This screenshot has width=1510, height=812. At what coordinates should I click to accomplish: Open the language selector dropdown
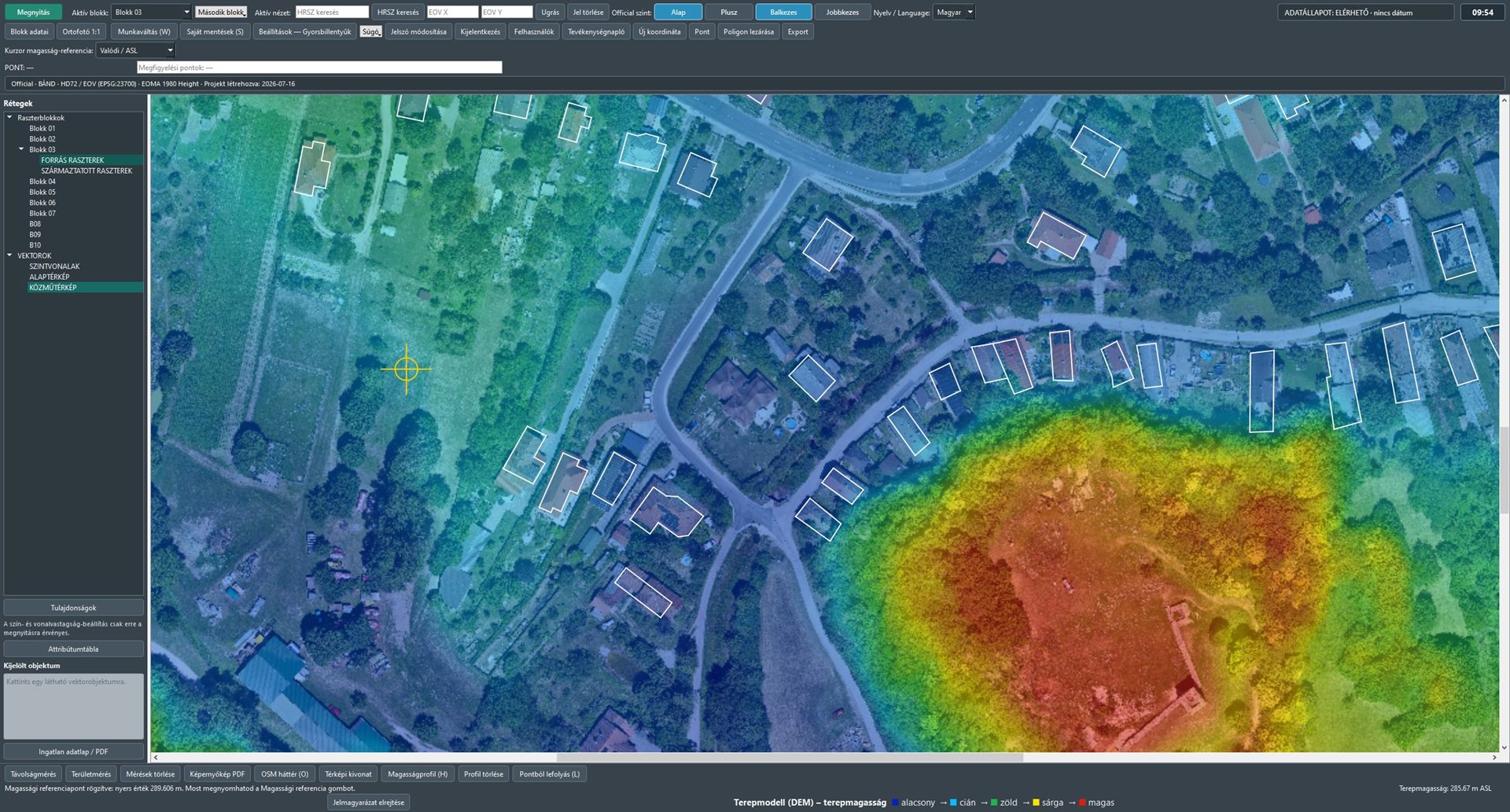pos(953,12)
